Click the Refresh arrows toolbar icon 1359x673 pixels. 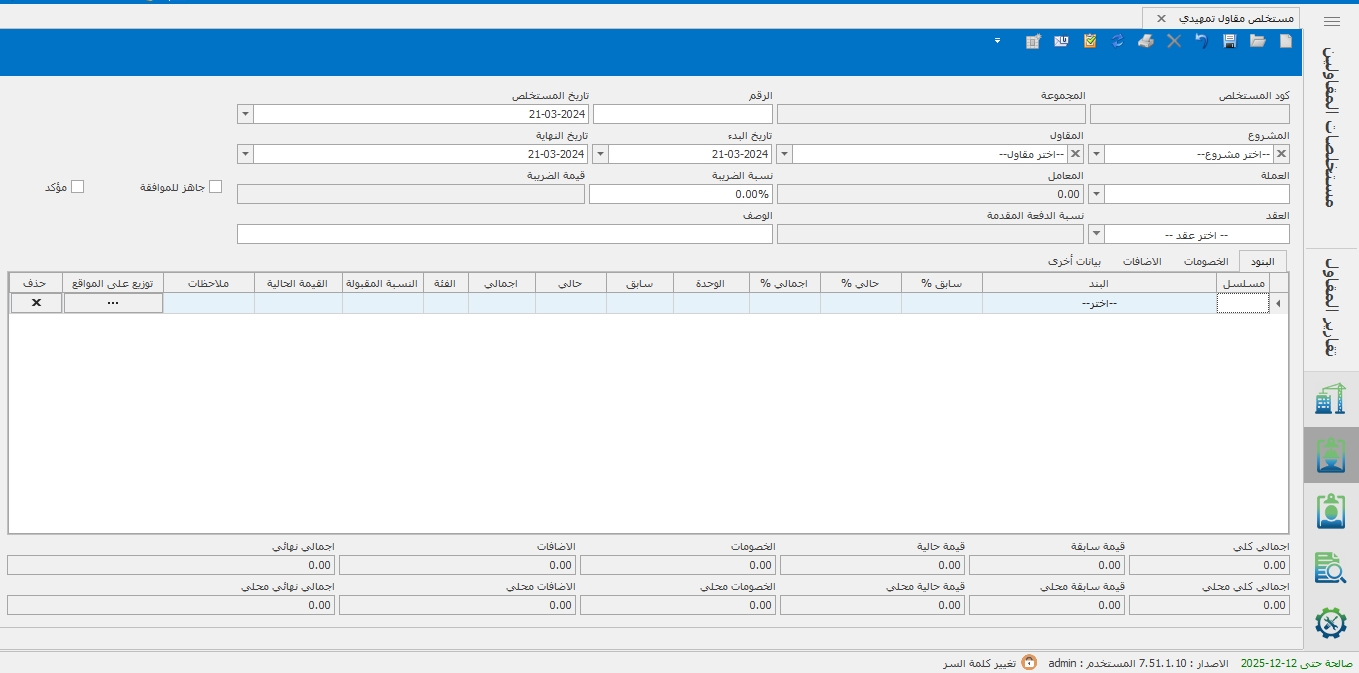[1118, 41]
